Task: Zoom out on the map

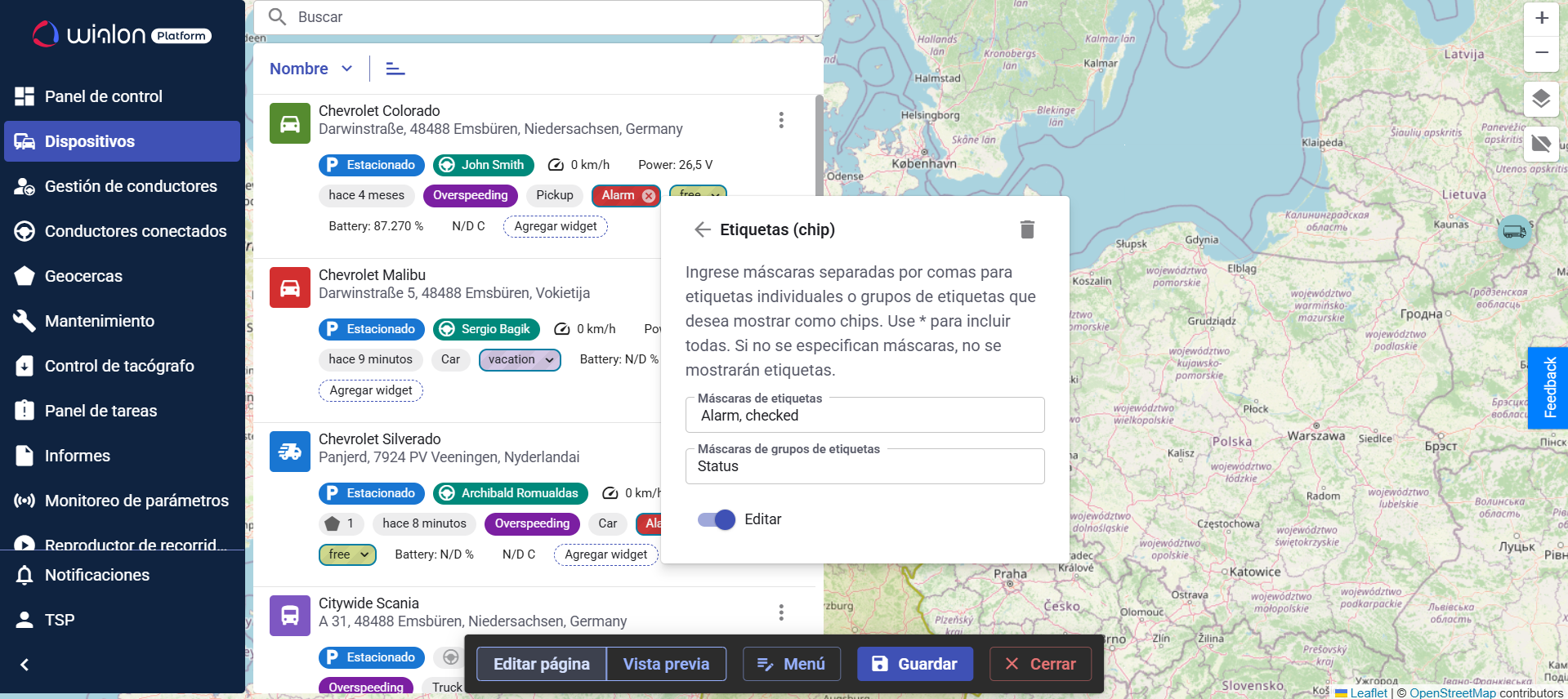Action: pos(1541,53)
